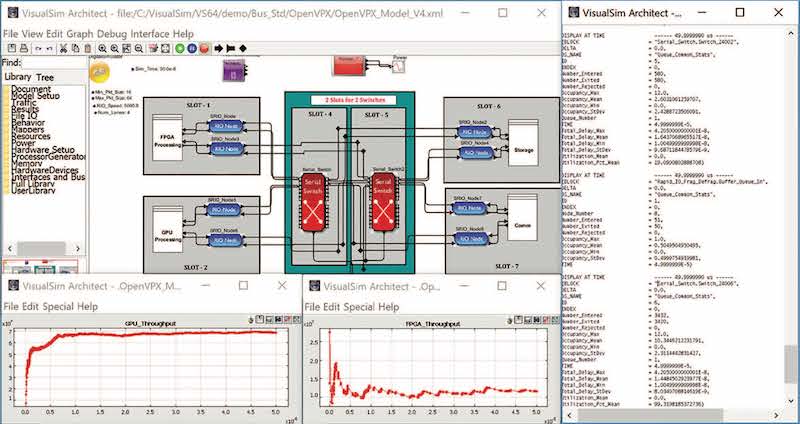Open the Interface menu
The image size is (800, 424).
click(150, 34)
